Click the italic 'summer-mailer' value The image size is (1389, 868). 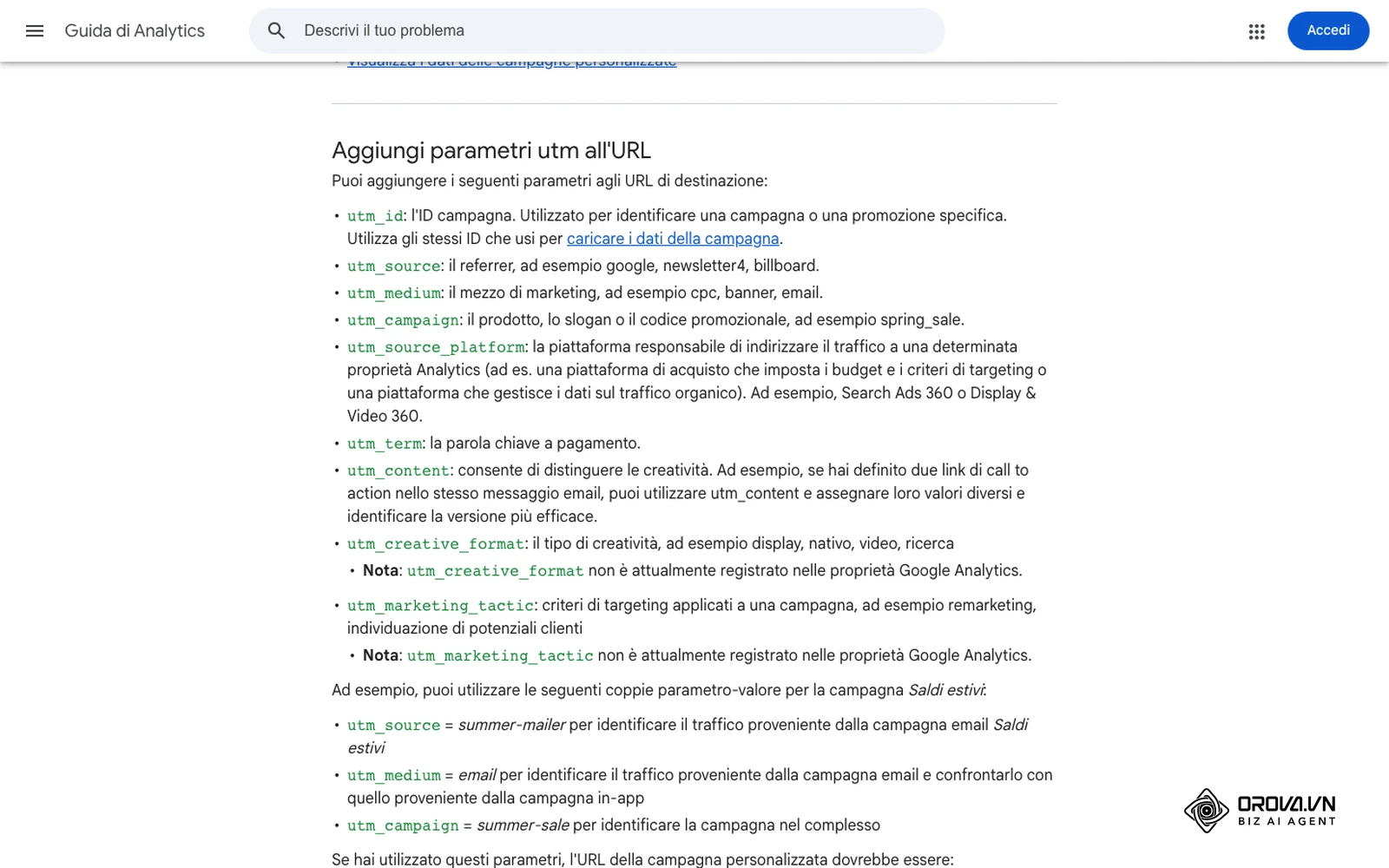point(511,725)
